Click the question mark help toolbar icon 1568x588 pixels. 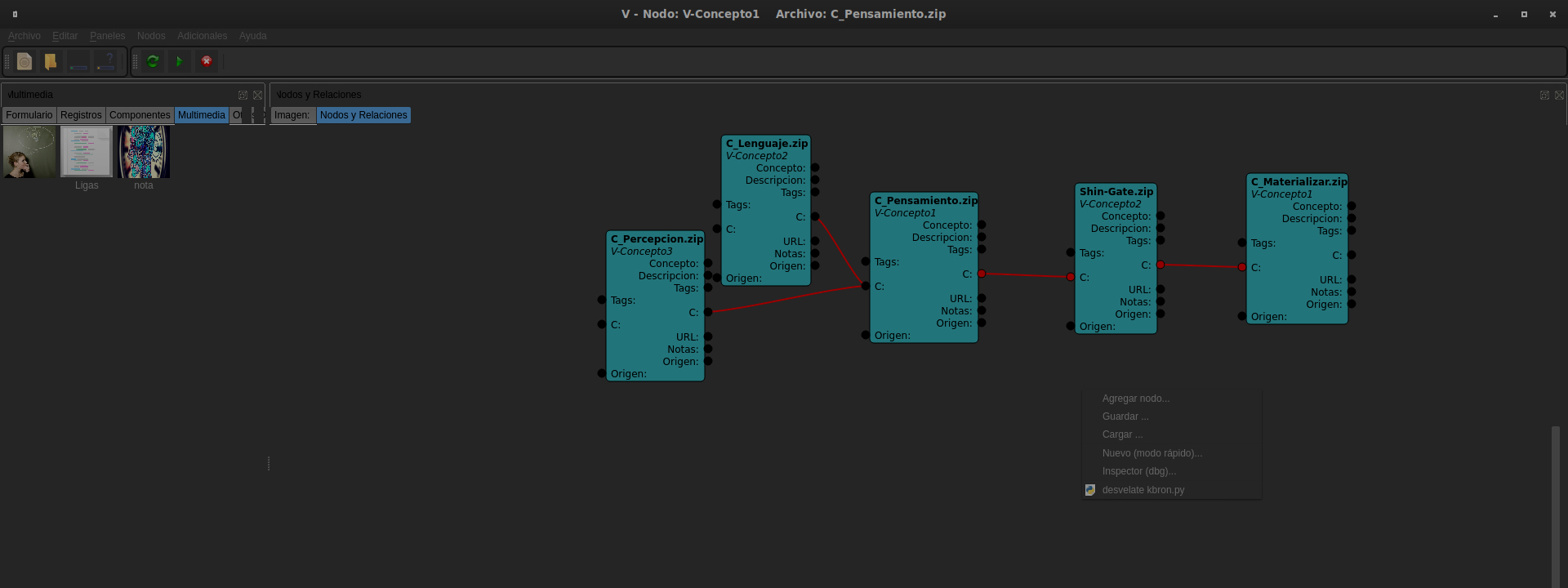click(106, 61)
